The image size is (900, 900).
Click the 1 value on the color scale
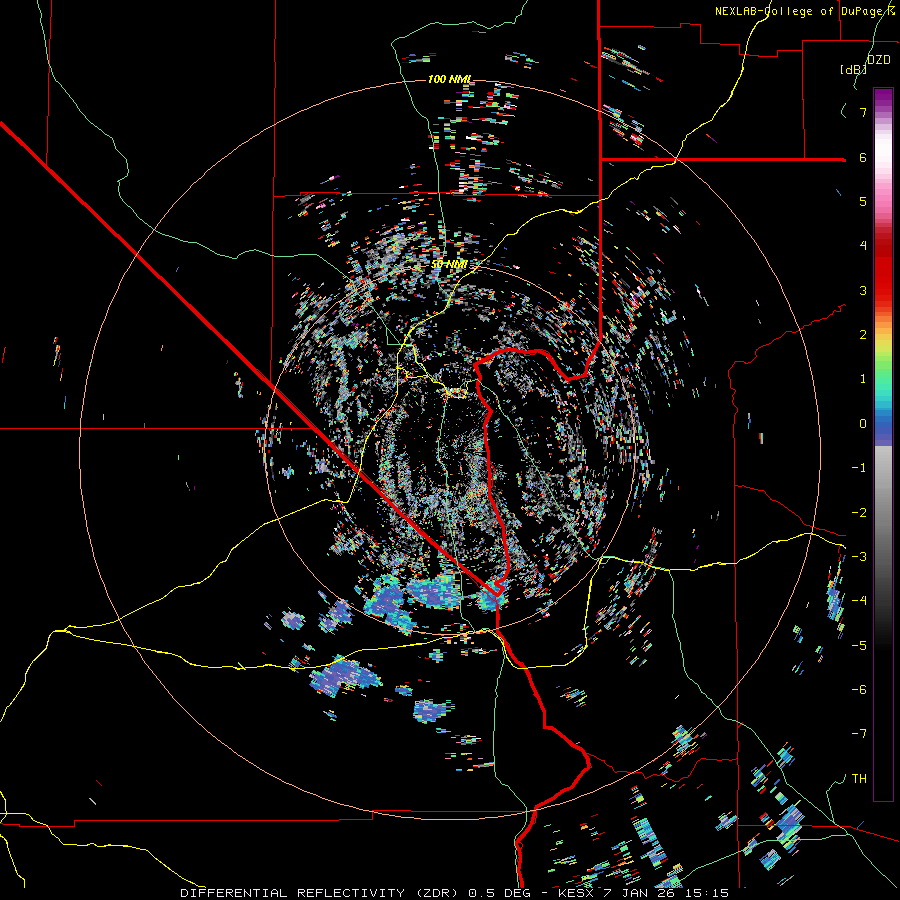click(863, 378)
